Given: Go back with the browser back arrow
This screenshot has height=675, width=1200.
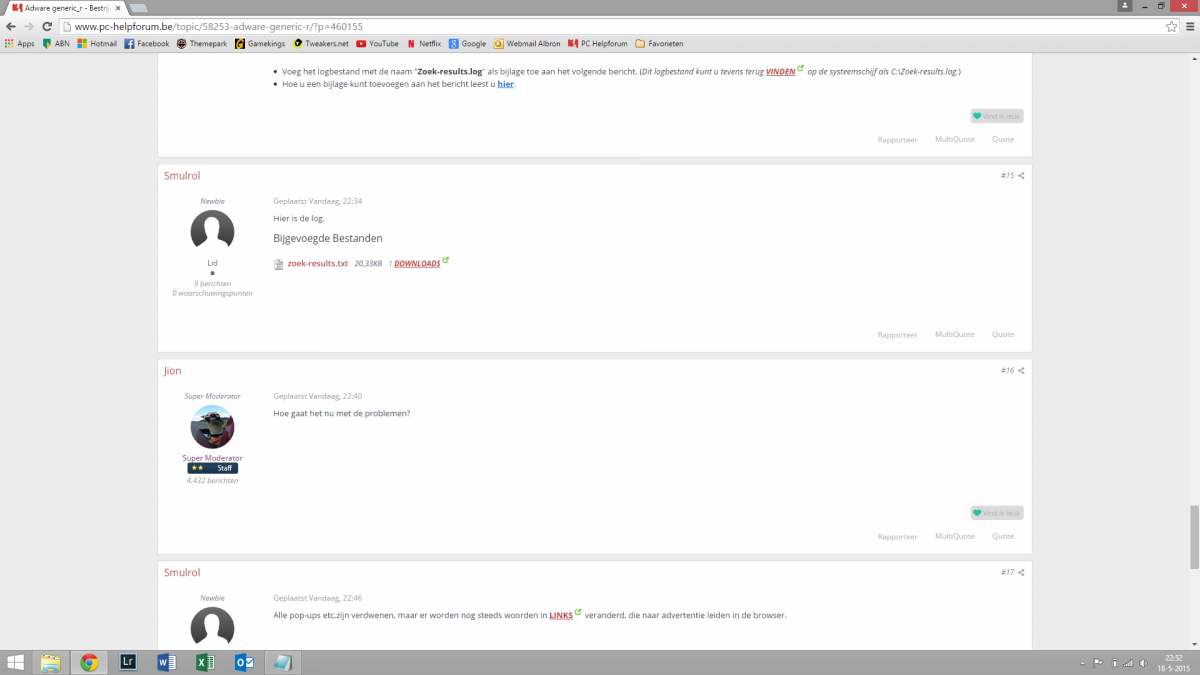Looking at the screenshot, I should click(x=11, y=26).
